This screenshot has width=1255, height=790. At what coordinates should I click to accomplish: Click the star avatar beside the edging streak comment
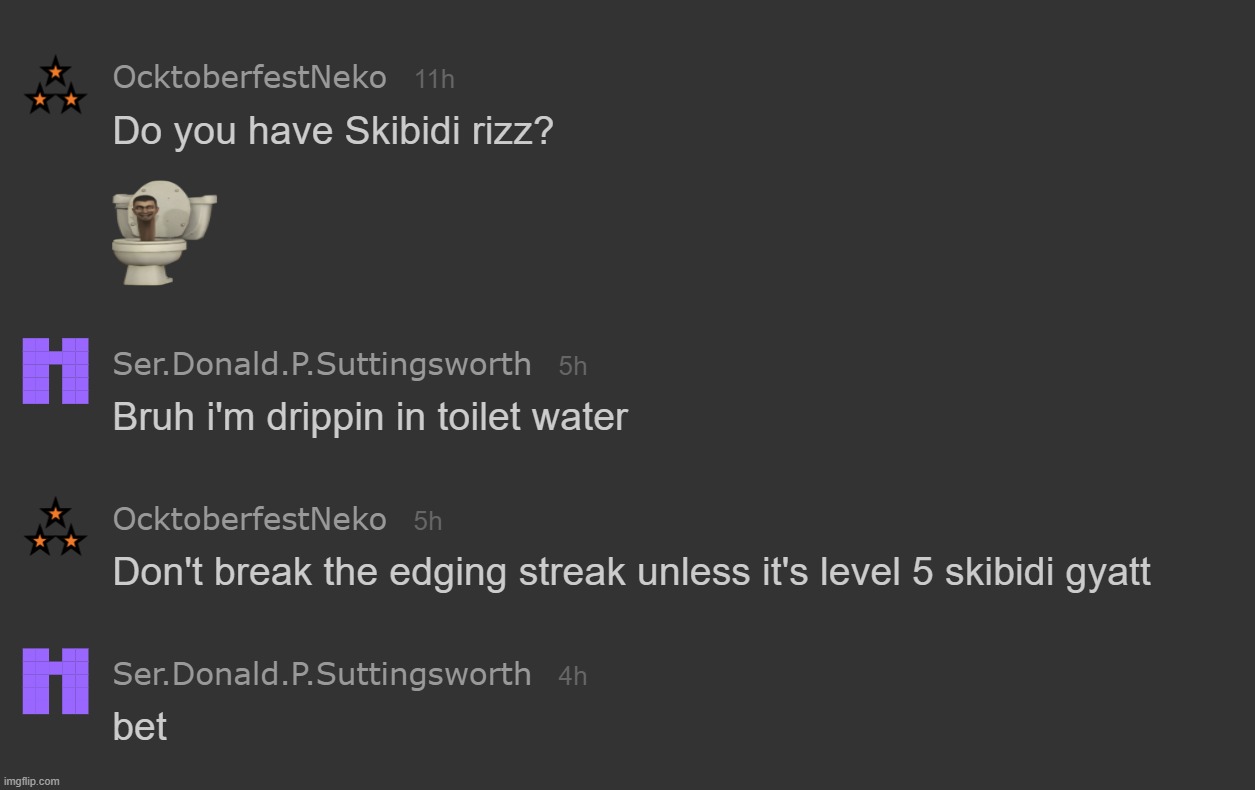55,527
